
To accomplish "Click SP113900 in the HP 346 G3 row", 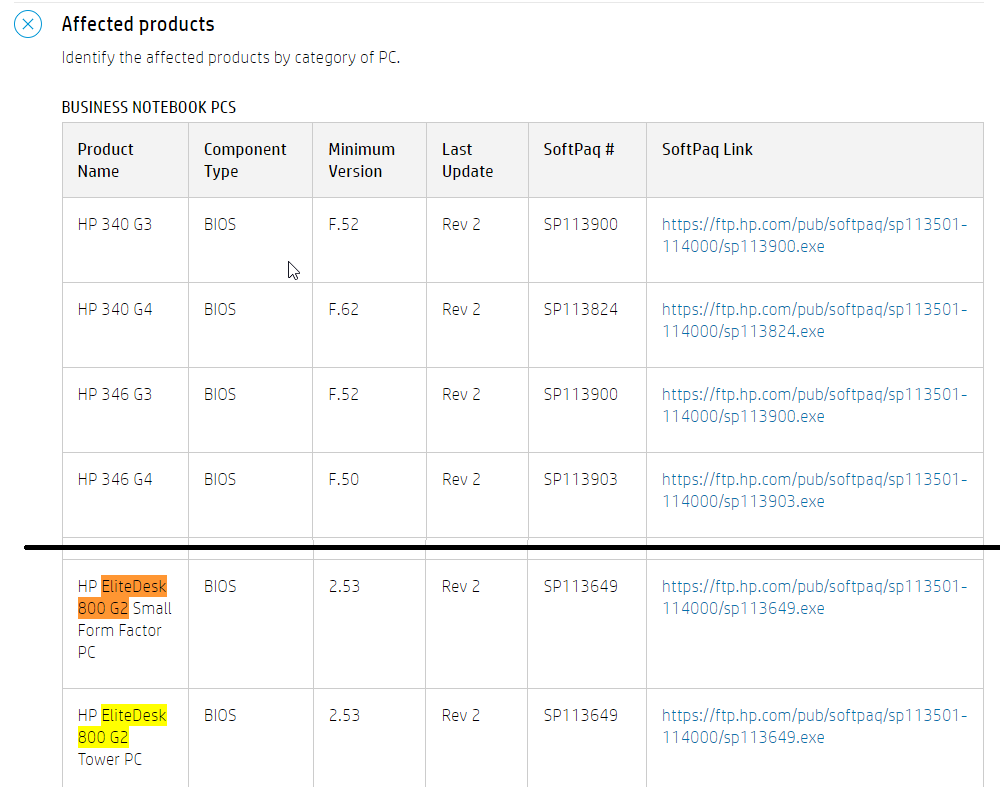I will (x=580, y=395).
